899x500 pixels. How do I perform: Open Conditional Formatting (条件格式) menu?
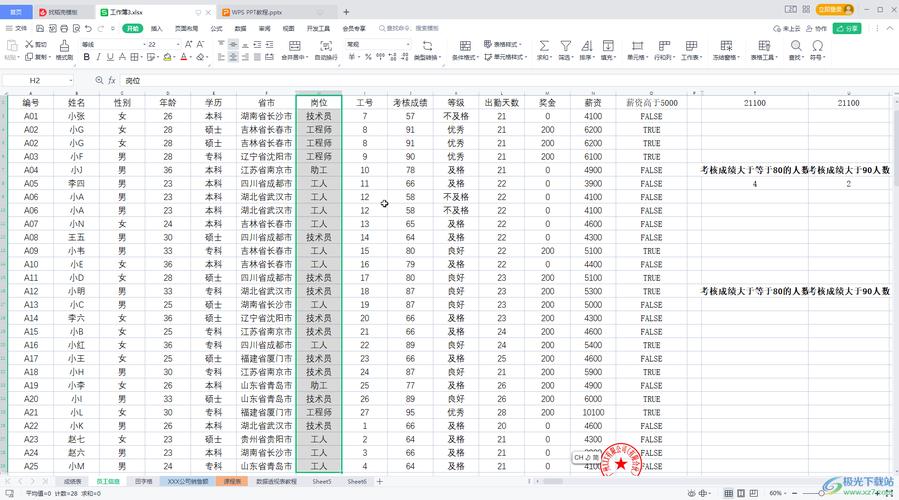pos(465,50)
